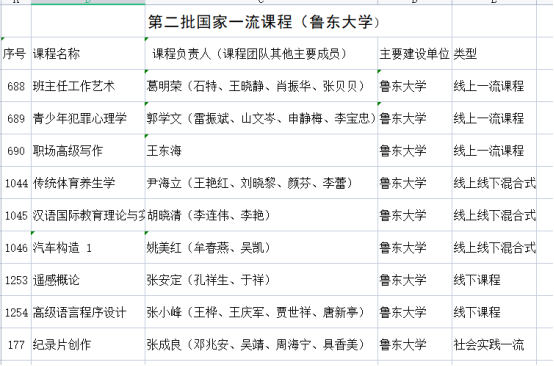
Task: Click the 主要建设单位 header cell
Action: point(414,54)
